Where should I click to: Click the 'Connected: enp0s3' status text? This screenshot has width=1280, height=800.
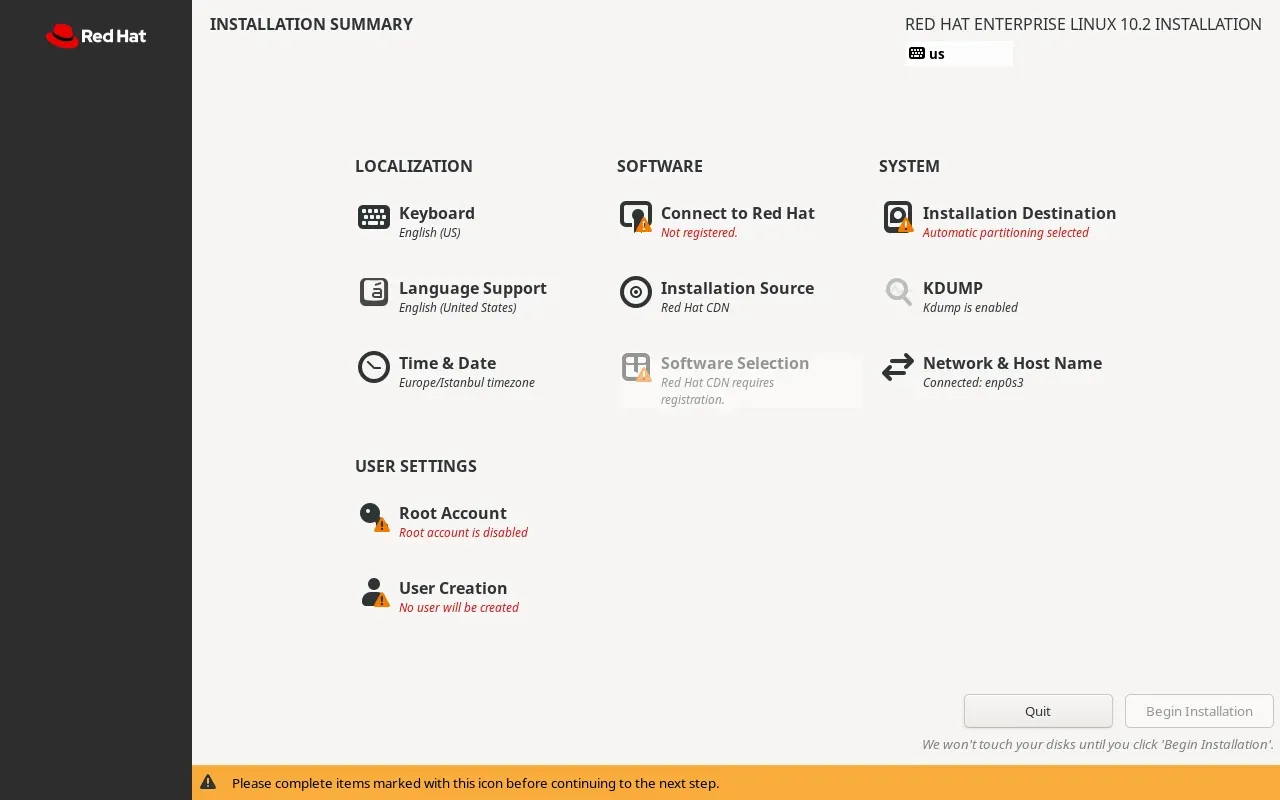point(973,383)
